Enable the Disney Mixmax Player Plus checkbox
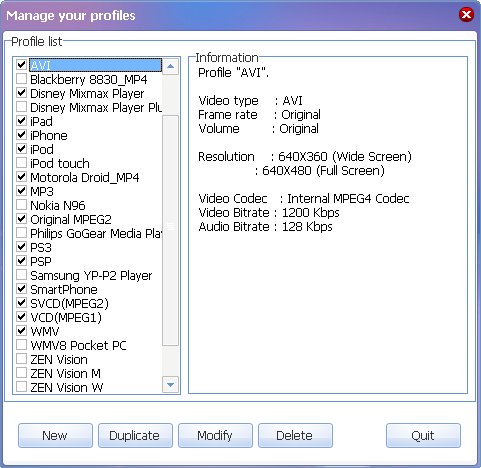481x468 pixels. pos(21,106)
